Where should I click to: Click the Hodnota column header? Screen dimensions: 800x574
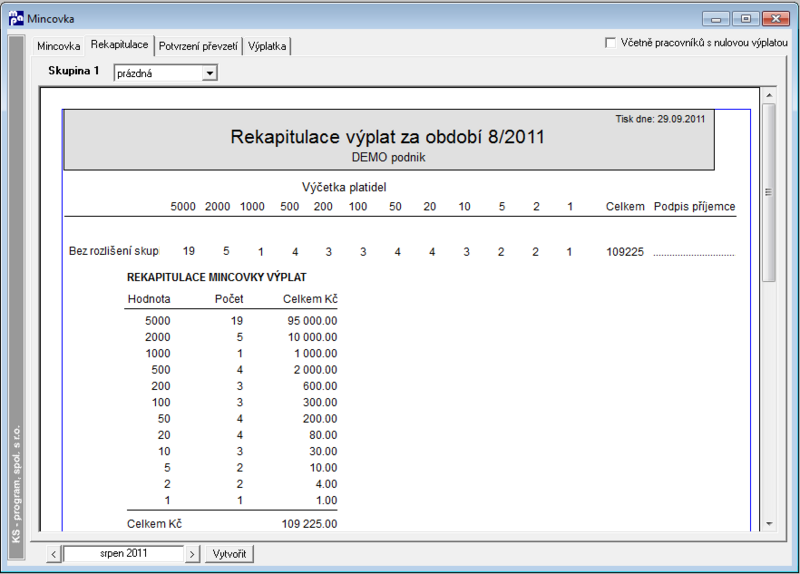click(x=149, y=299)
